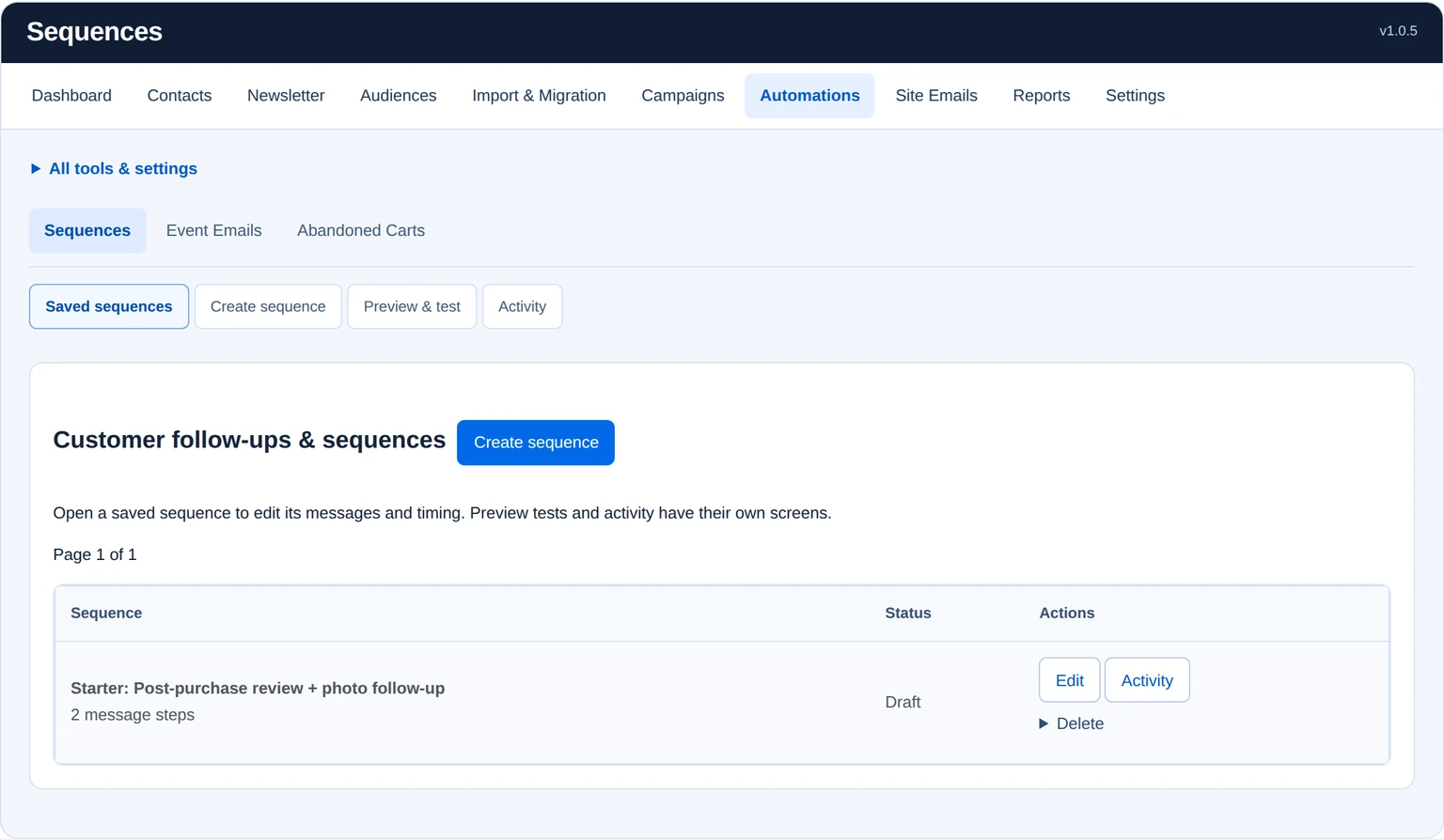Click the Starter: Post-purchase review sequence name

click(x=258, y=689)
